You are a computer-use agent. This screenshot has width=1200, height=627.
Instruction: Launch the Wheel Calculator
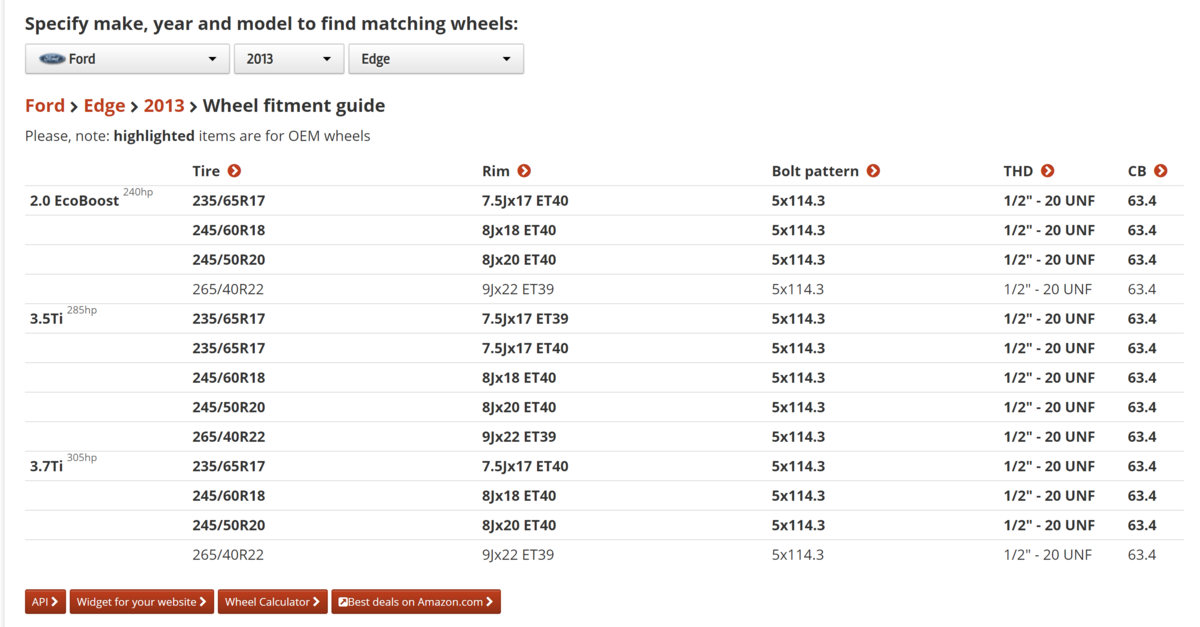(272, 602)
